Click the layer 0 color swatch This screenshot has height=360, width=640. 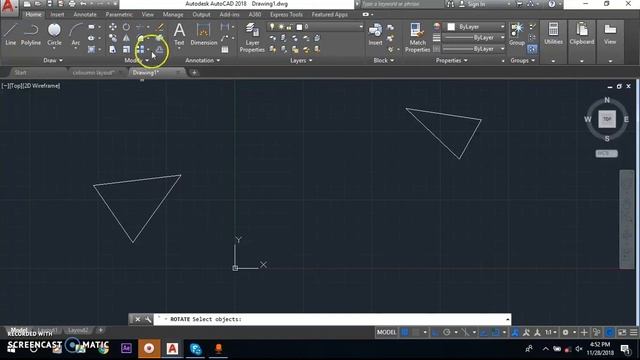click(x=299, y=27)
